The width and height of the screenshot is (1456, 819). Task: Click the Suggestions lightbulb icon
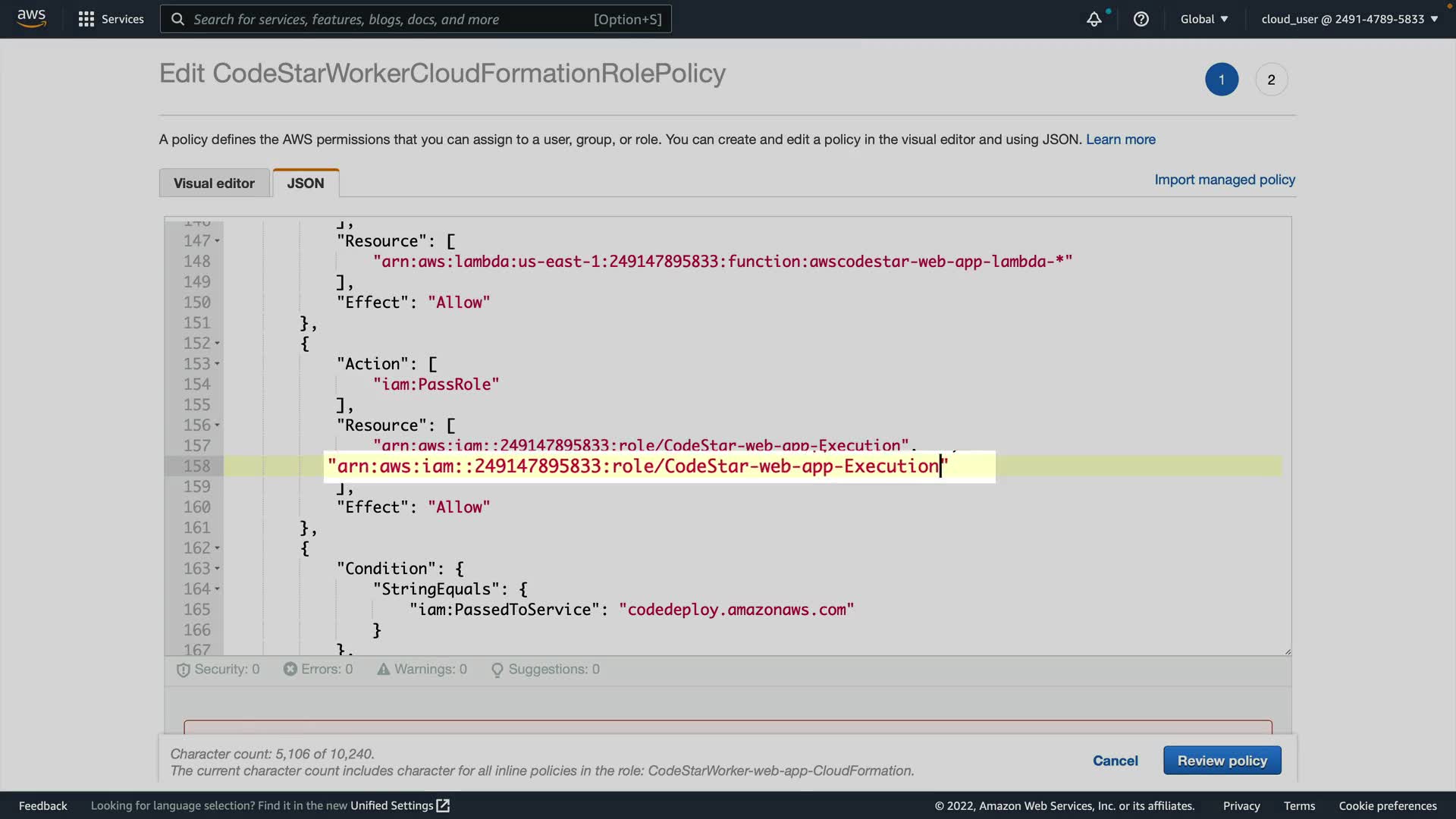497,670
